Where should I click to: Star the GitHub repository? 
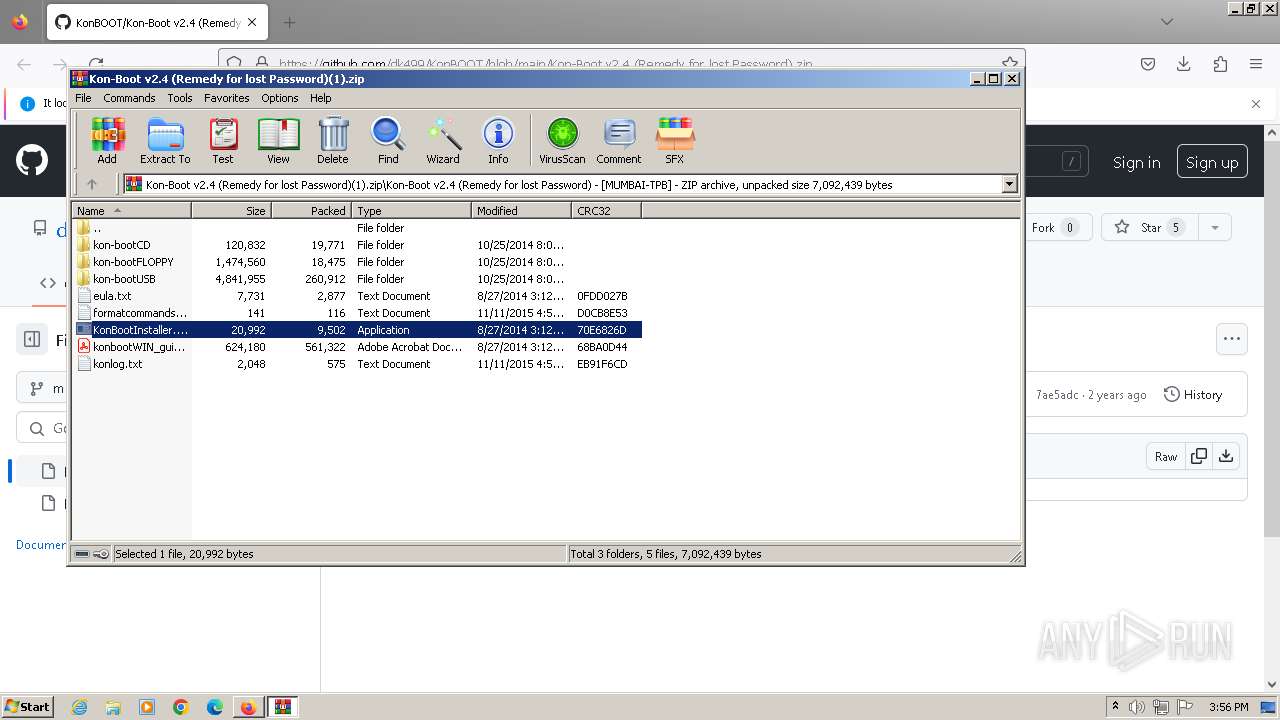(x=1150, y=227)
